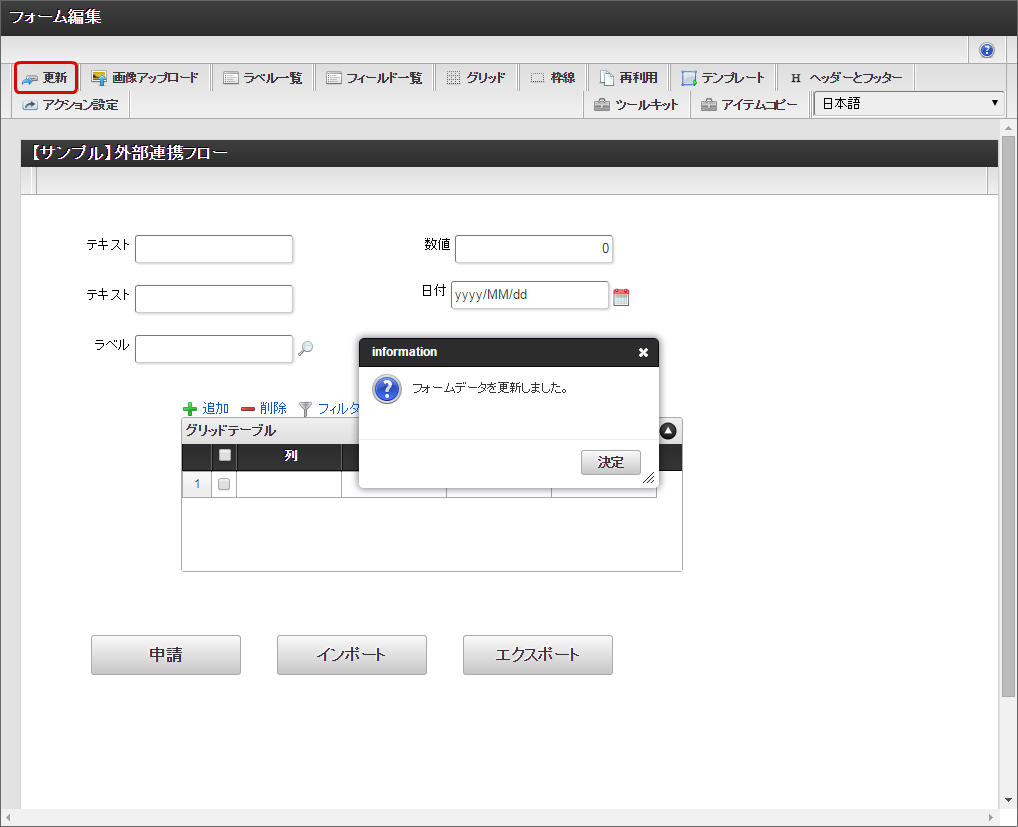Click the 数値 numeric input field
Image resolution: width=1018 pixels, height=827 pixels.
coord(534,248)
